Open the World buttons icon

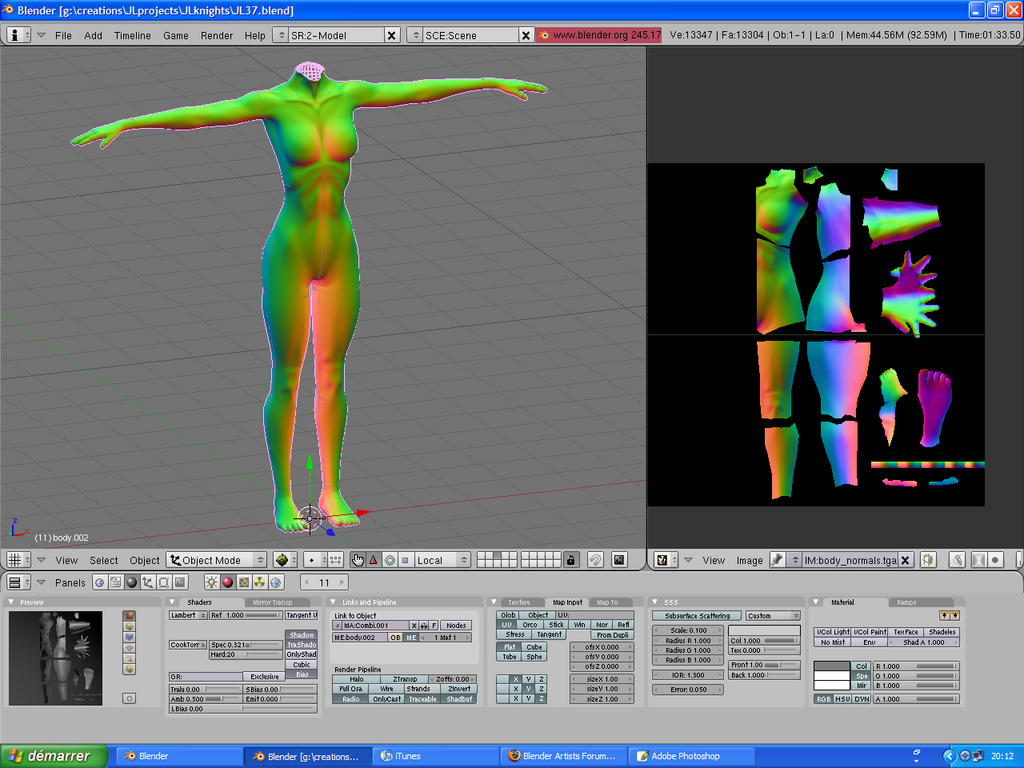coord(276,582)
